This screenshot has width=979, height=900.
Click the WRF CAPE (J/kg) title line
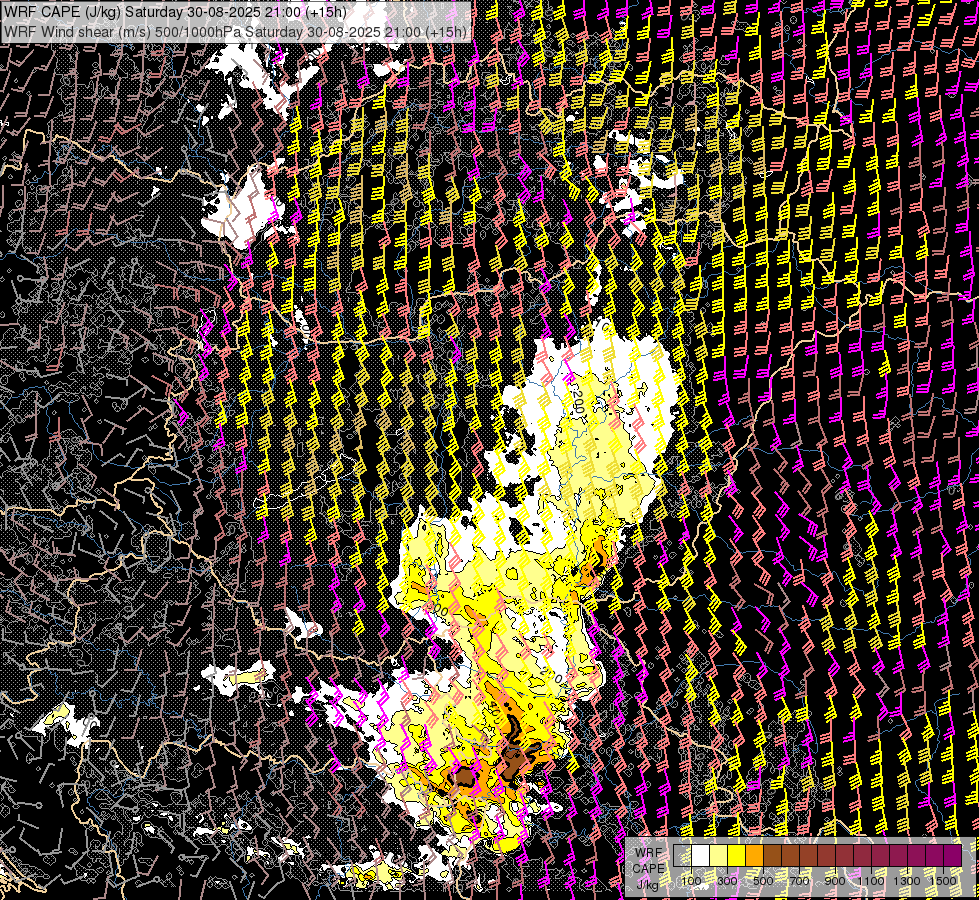pyautogui.click(x=175, y=12)
